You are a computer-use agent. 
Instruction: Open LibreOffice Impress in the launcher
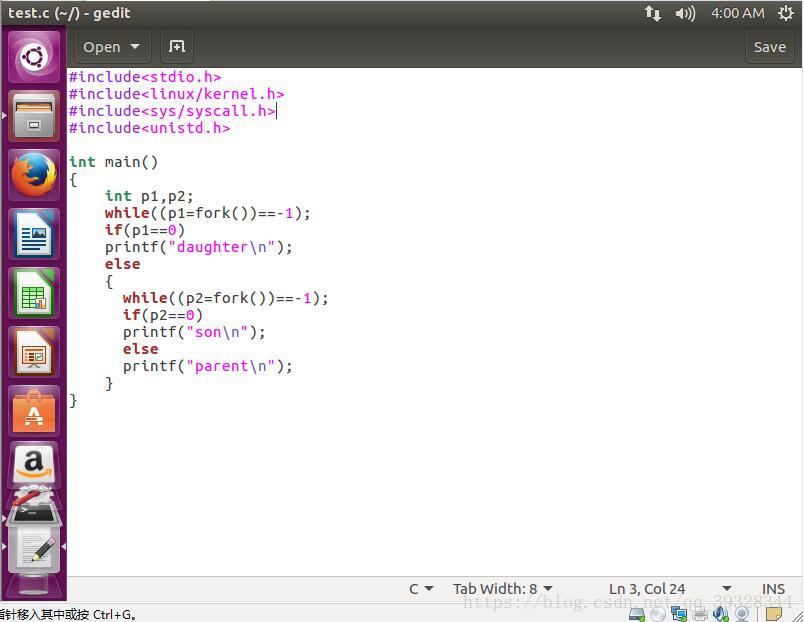pos(34,352)
